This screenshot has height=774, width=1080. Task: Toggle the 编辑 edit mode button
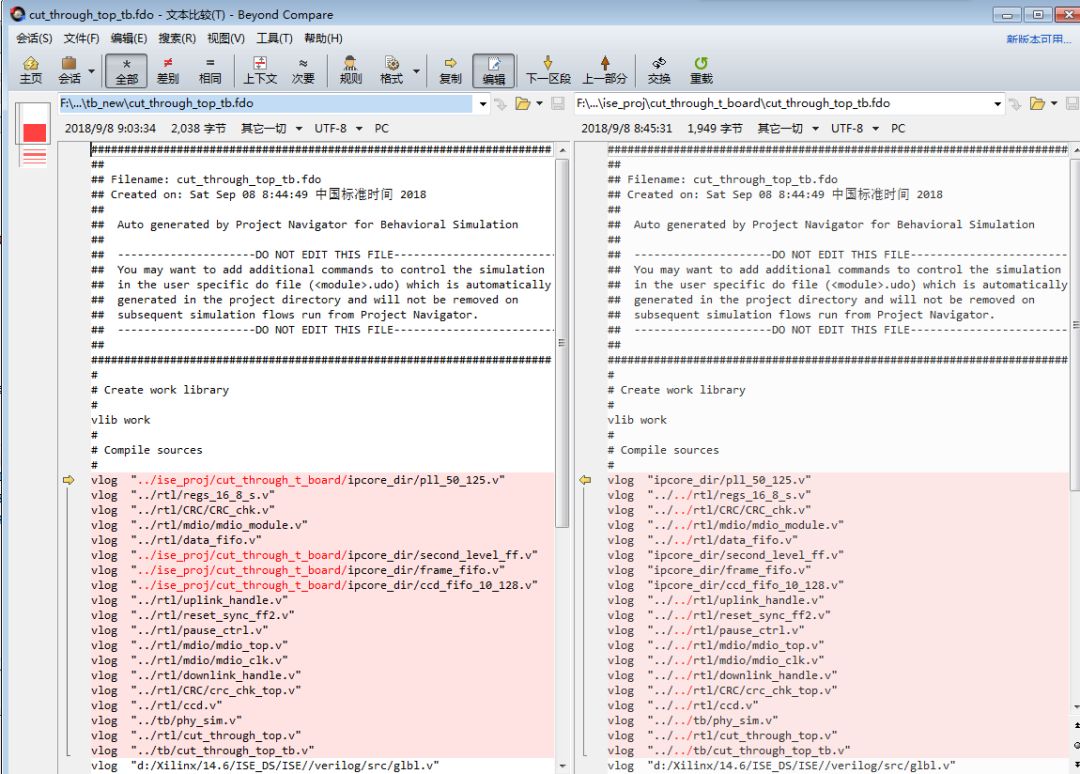(x=493, y=70)
